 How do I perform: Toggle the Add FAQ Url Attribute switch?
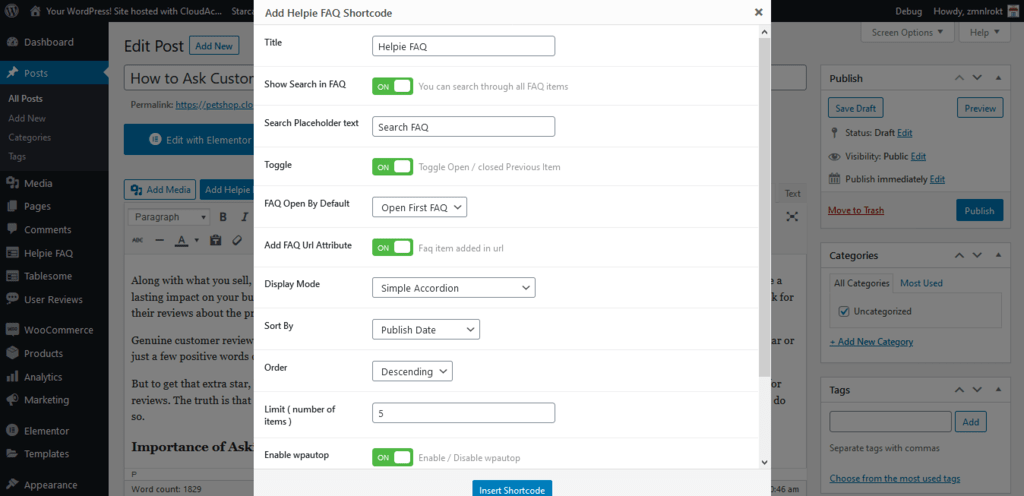(392, 247)
